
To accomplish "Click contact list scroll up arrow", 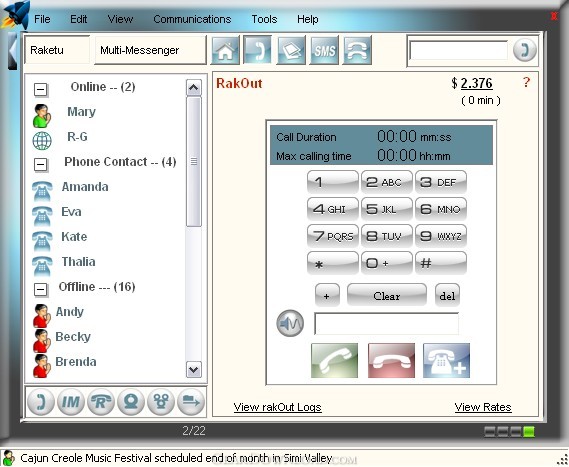I will coord(193,87).
